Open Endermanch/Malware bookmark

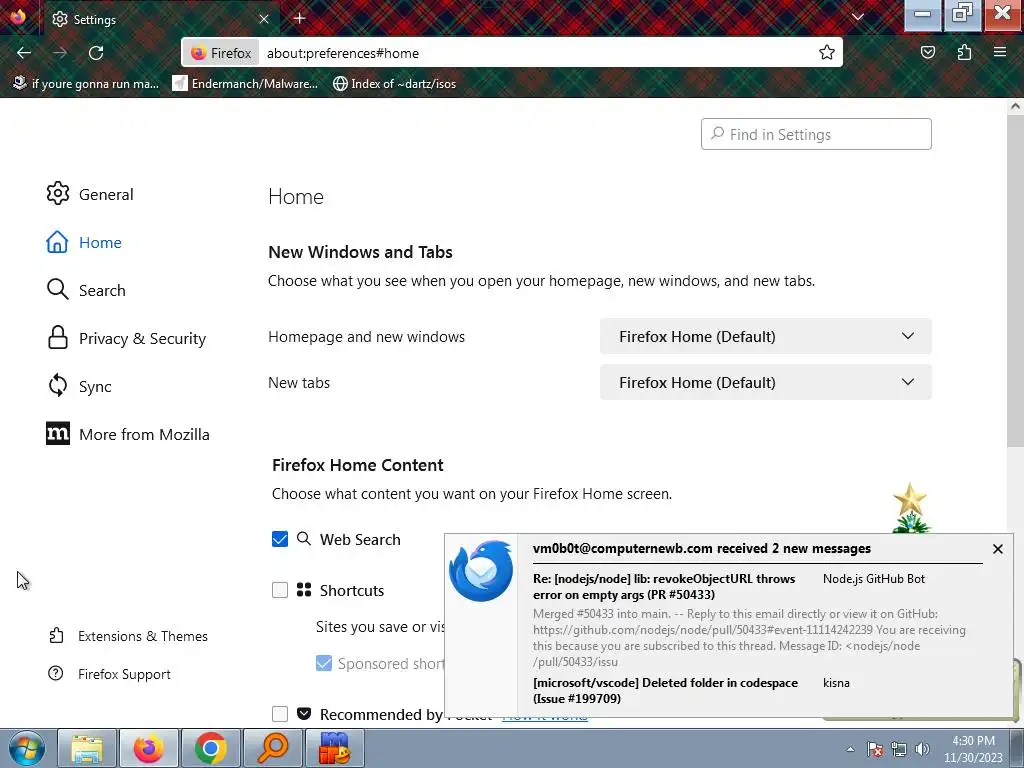point(245,84)
